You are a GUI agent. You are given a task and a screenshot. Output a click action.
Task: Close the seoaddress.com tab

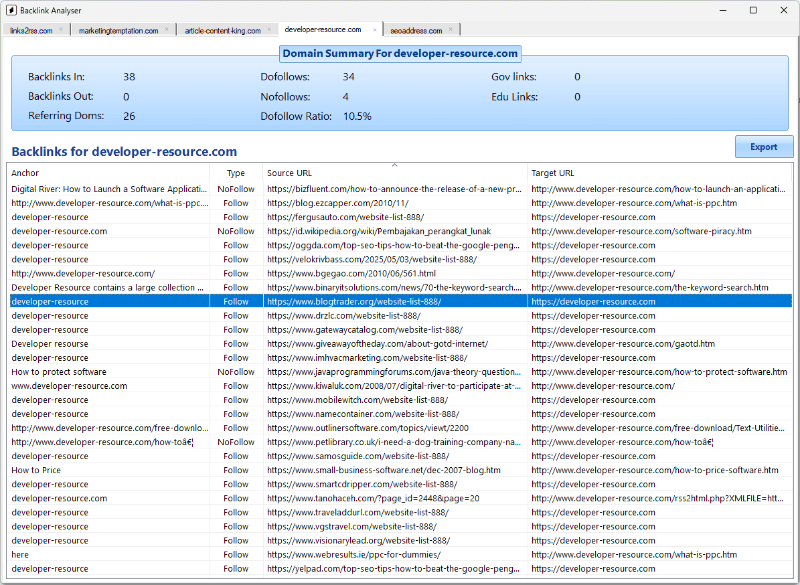(451, 30)
